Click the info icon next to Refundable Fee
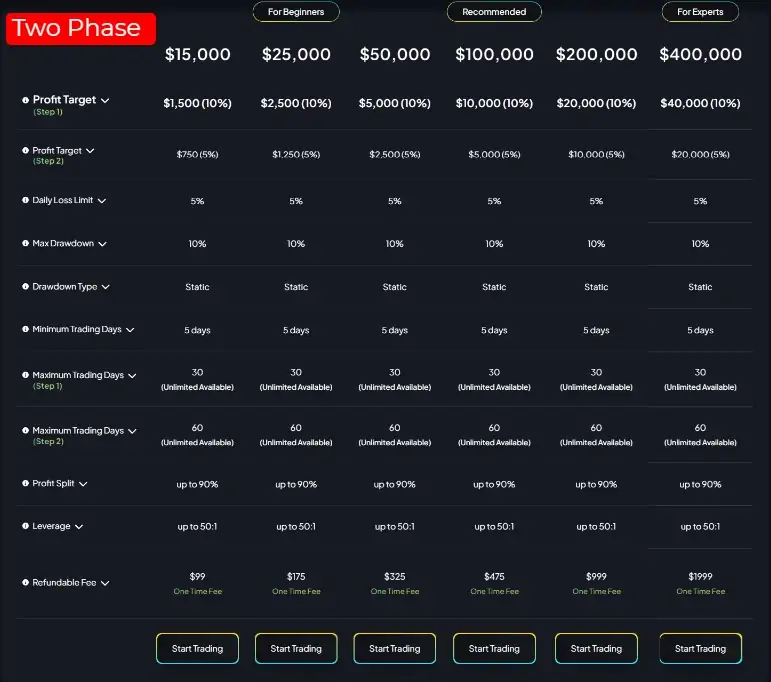The width and height of the screenshot is (771, 682). pos(25,582)
